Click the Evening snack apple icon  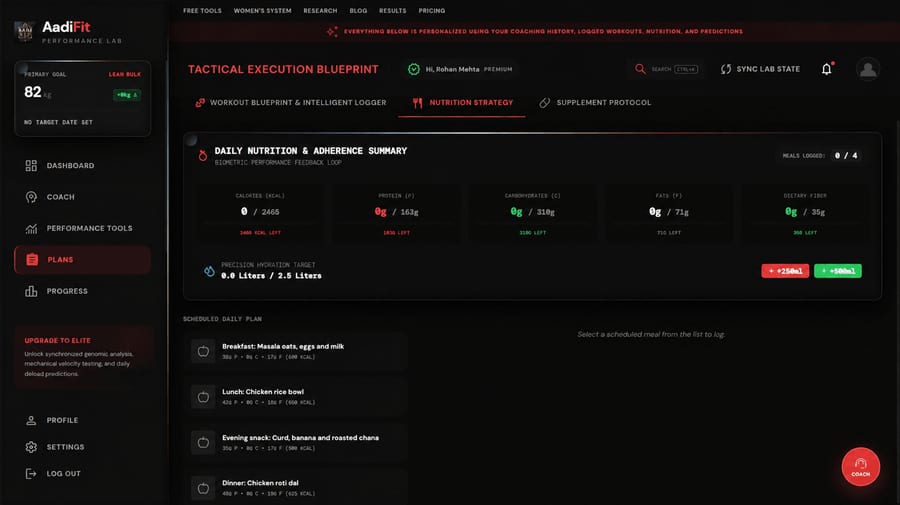coord(203,442)
